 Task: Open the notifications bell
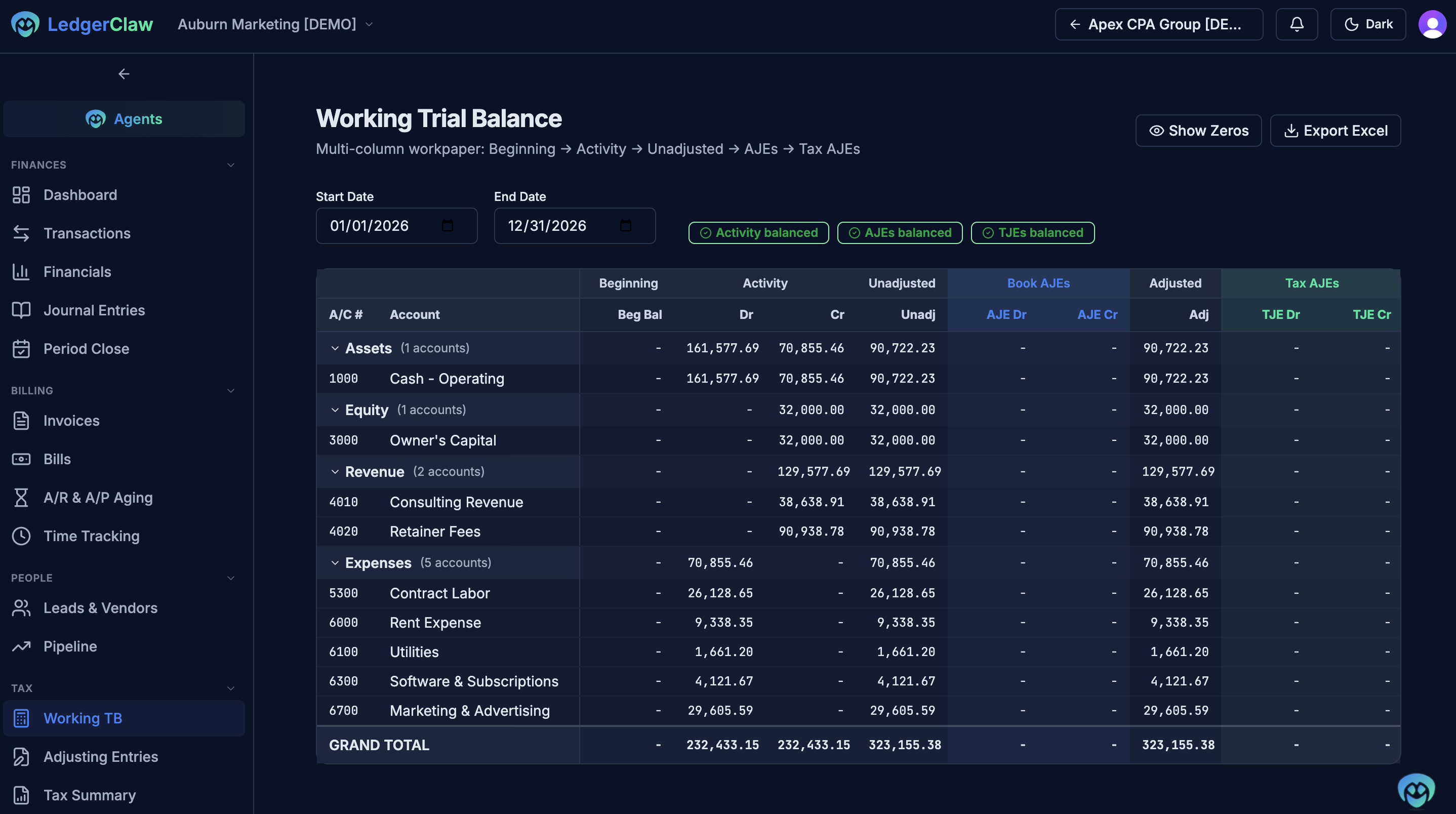tap(1297, 24)
